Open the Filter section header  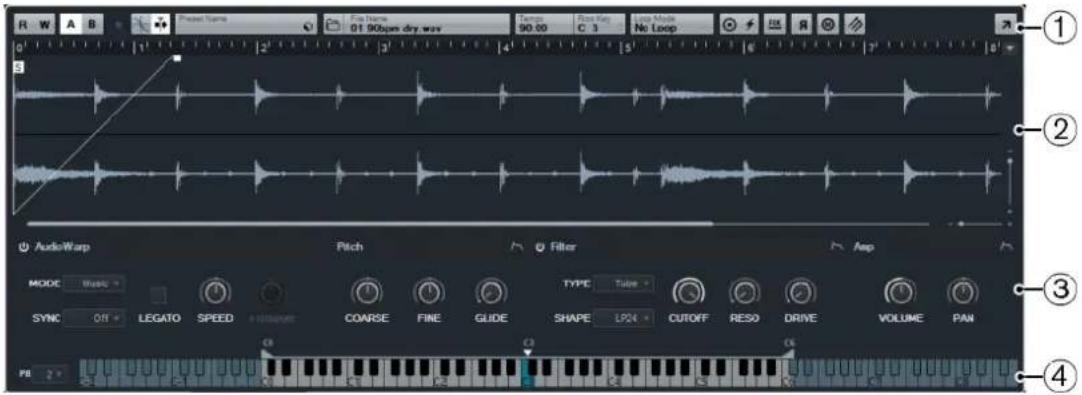point(563,246)
